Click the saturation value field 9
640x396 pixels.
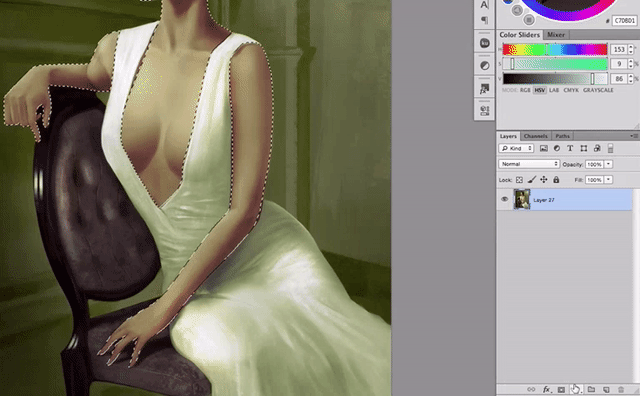pos(619,64)
